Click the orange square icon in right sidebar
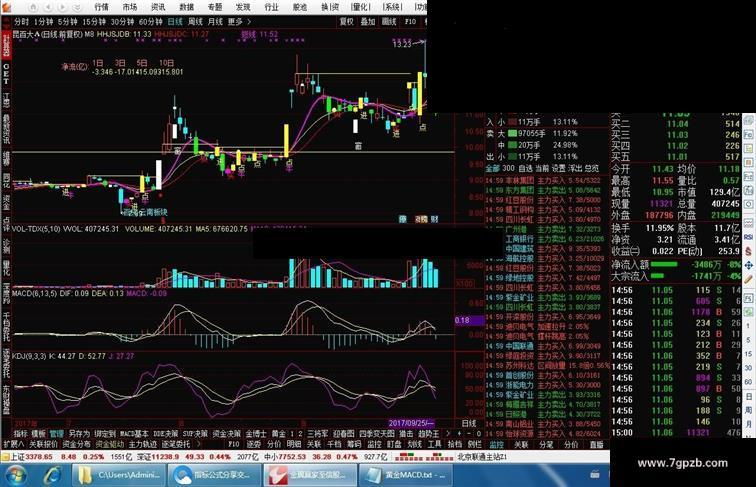Image resolution: width=756 pixels, height=487 pixels. pyautogui.click(x=749, y=162)
